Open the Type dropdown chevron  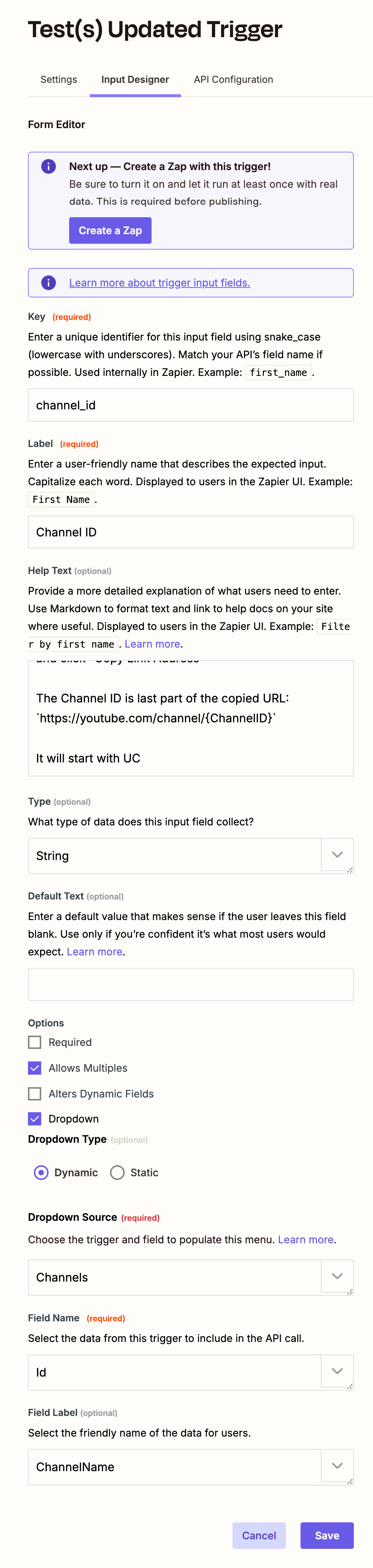pos(337,855)
